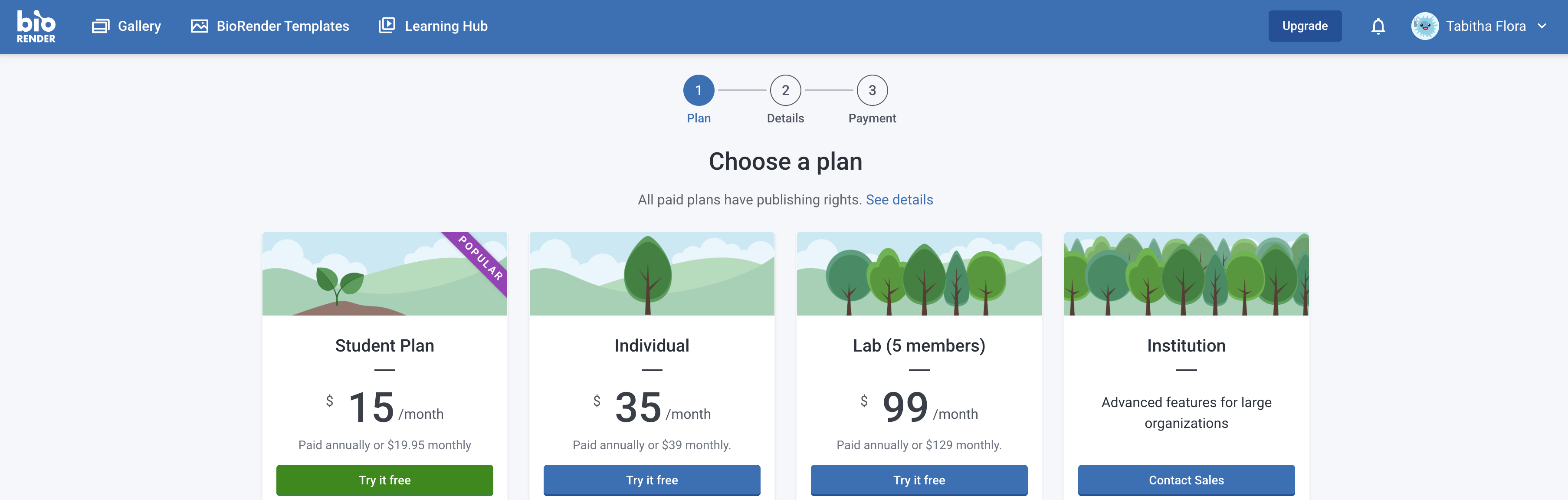
Task: Expand the user account dropdown chevron
Action: [1542, 26]
